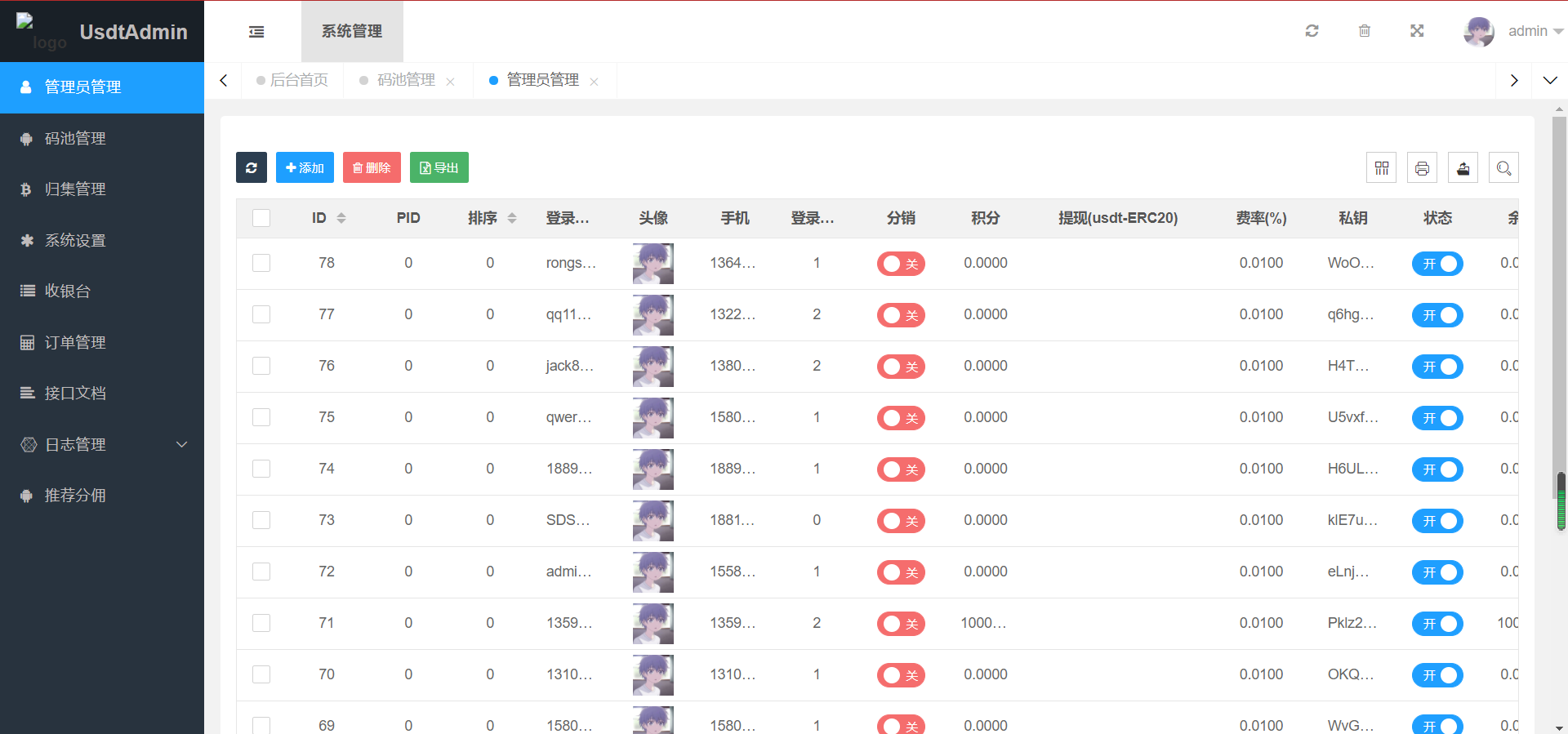Open the table search magnifier icon
Viewport: 1568px width, 734px height.
1503,168
